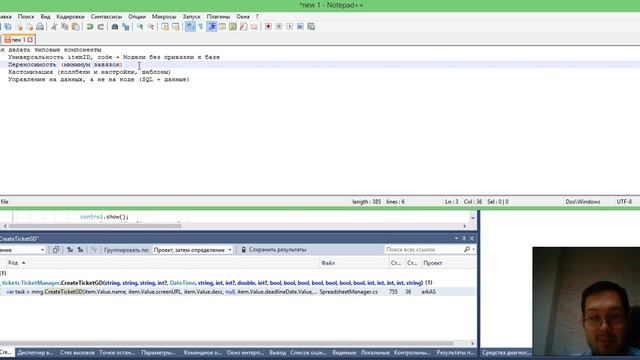Open the Replace toolbar icon
This screenshot has width=640, height=360.
pos(126,27)
